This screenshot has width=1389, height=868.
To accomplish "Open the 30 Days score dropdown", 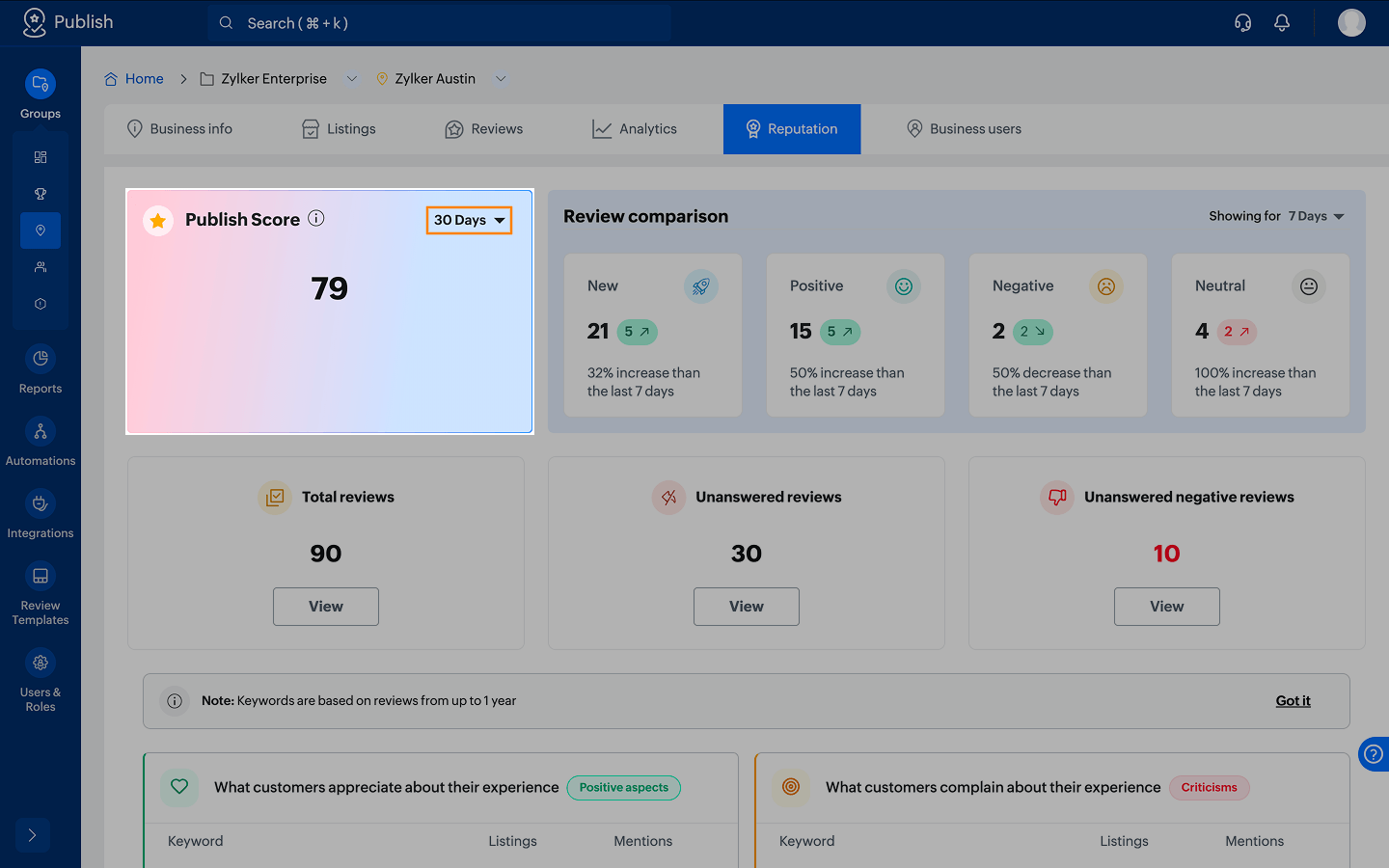I will click(469, 220).
